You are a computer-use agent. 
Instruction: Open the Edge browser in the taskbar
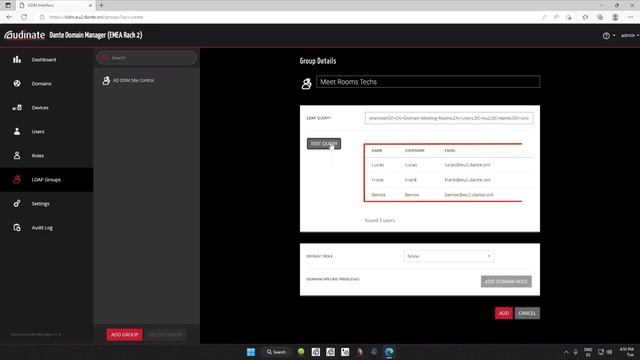point(389,352)
